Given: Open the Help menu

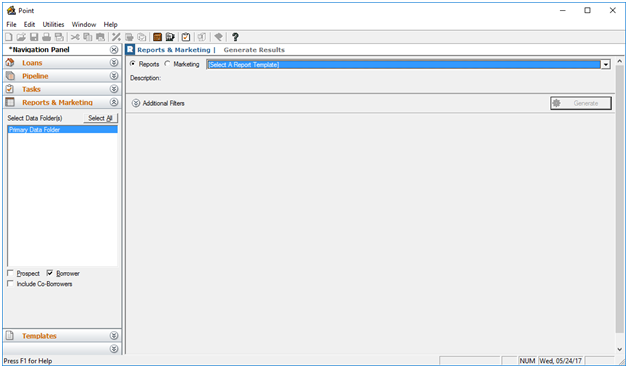Looking at the screenshot, I should point(111,24).
